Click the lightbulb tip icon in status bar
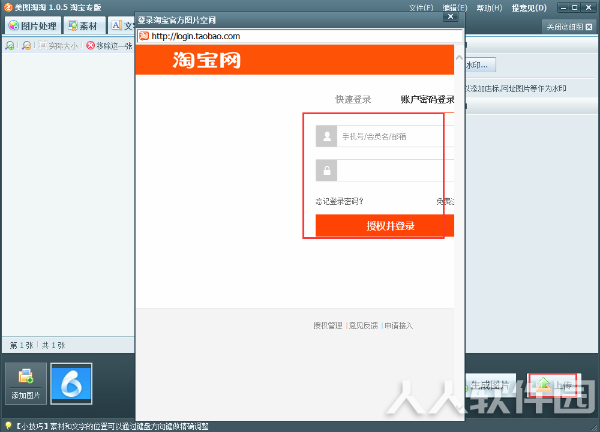The width and height of the screenshot is (600, 432). [8, 426]
